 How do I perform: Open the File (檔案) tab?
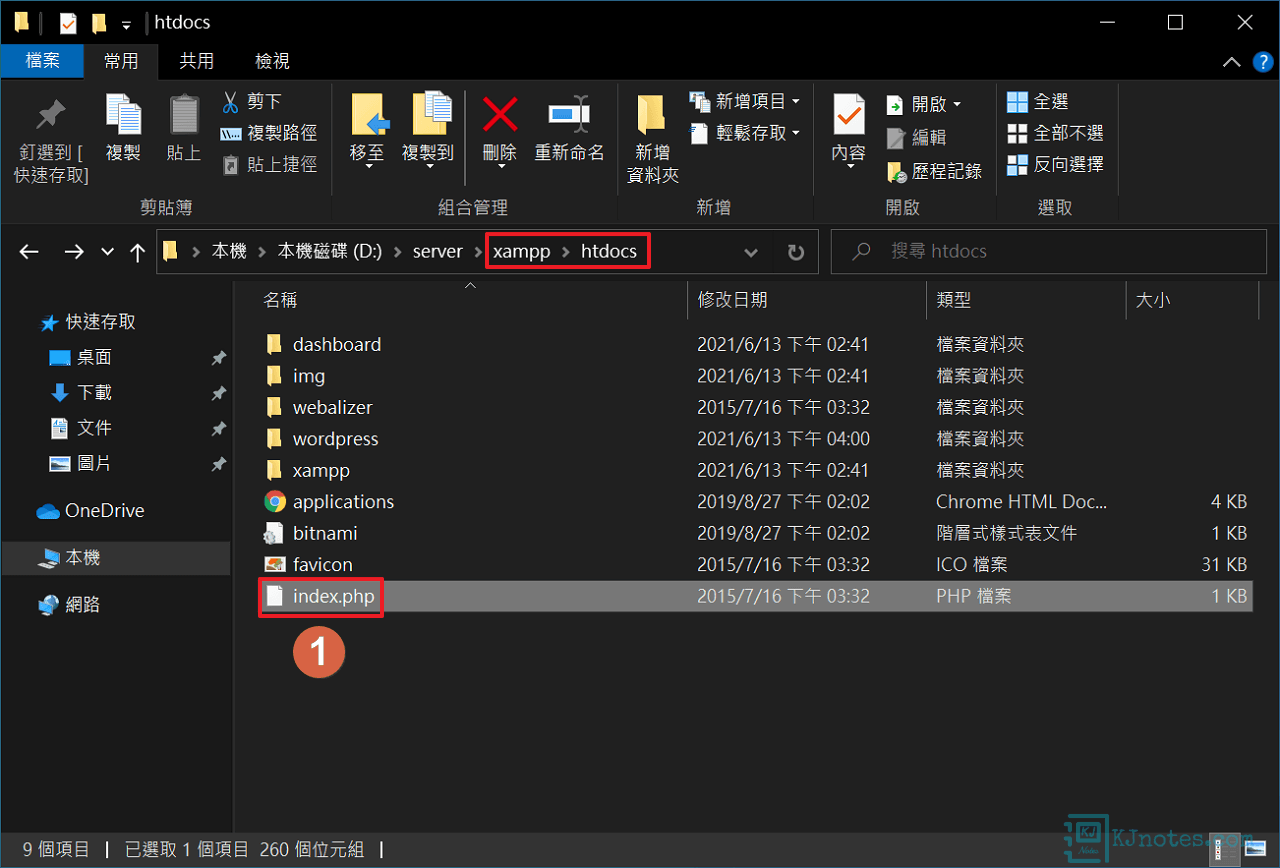pyautogui.click(x=42, y=61)
